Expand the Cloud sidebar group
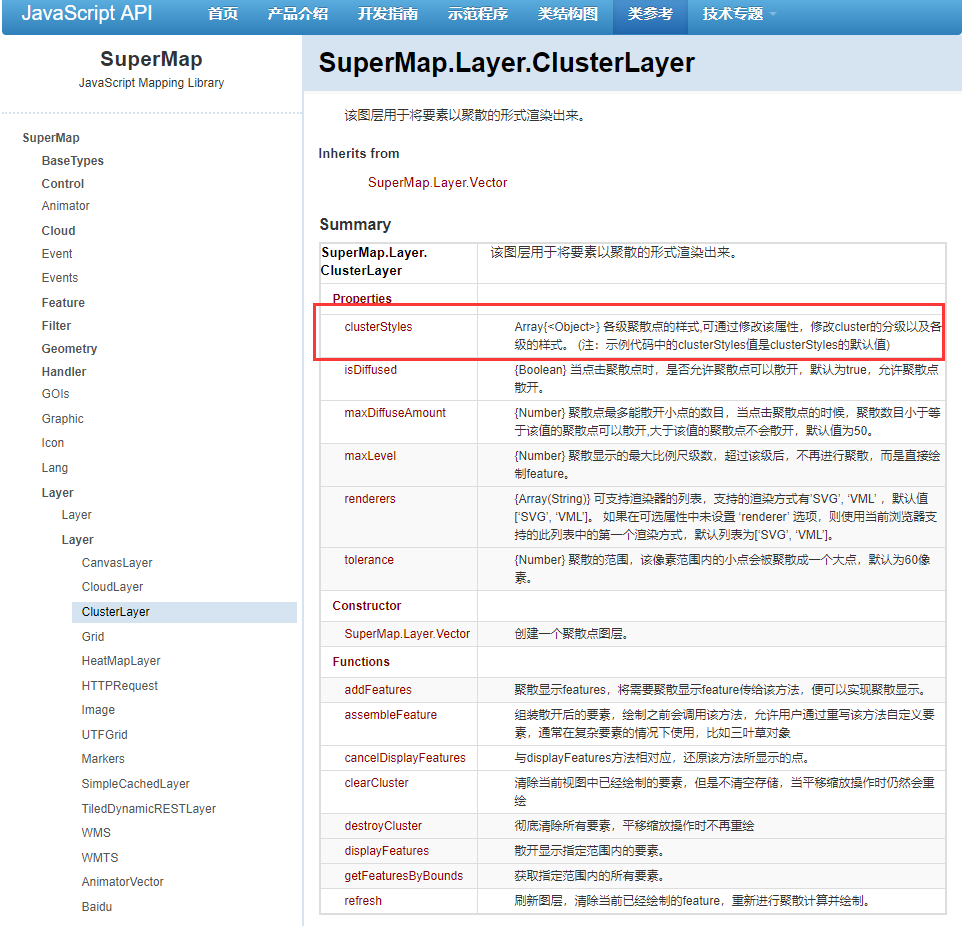 pyautogui.click(x=58, y=231)
